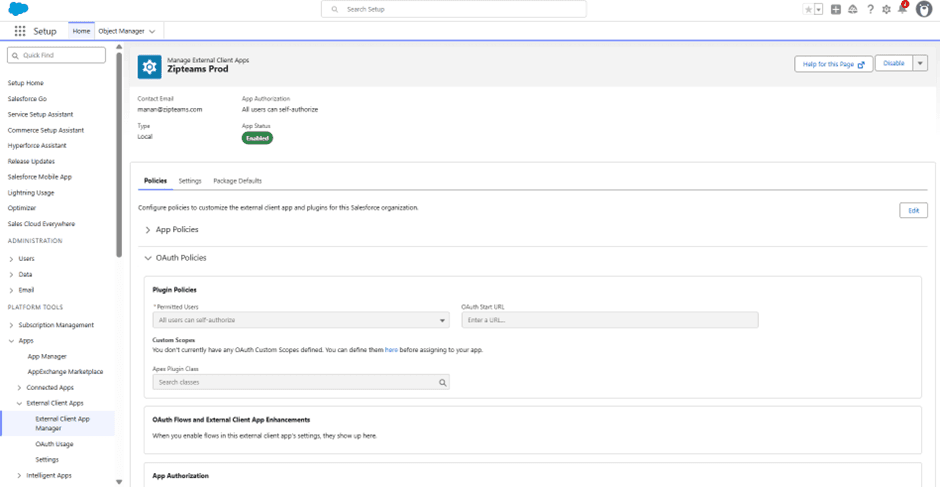Open Sales Cloud Everywhere
This screenshot has height=487, width=940.
tap(41, 224)
